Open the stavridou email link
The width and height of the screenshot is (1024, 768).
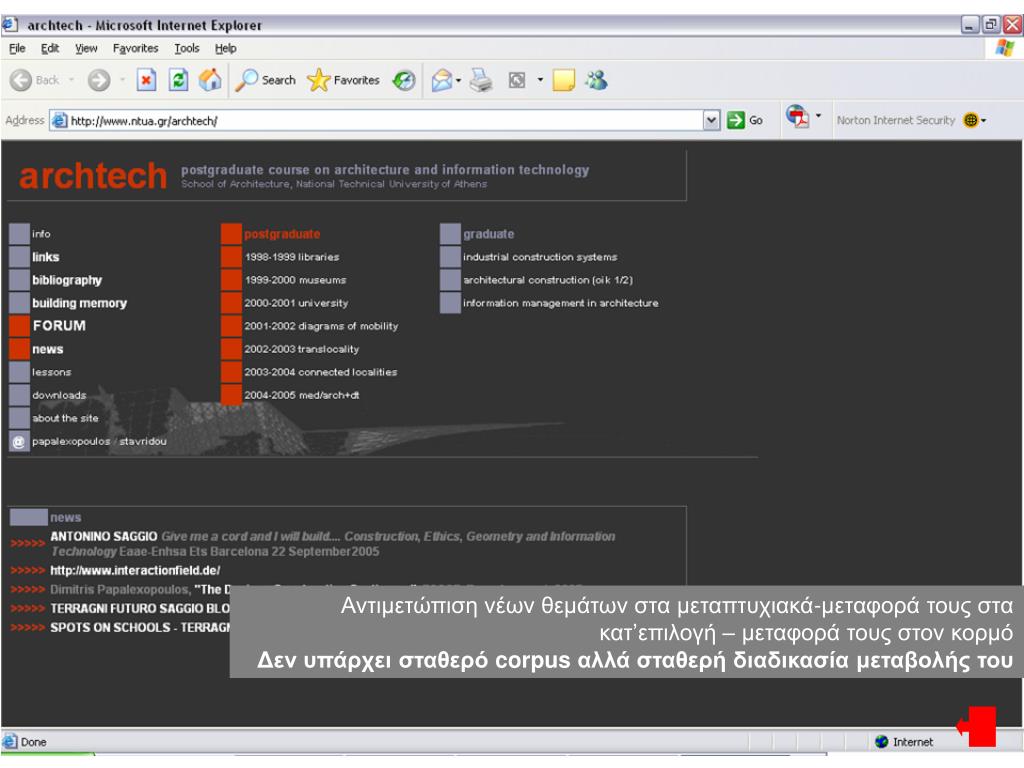[x=143, y=441]
